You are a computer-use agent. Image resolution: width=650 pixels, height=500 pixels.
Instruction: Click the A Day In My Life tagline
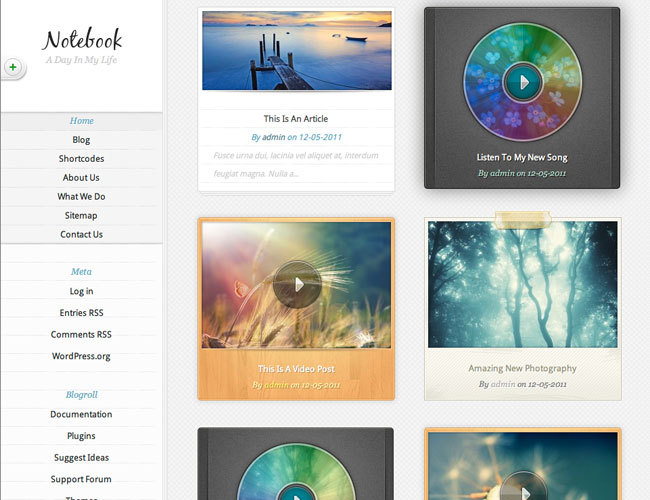point(81,60)
